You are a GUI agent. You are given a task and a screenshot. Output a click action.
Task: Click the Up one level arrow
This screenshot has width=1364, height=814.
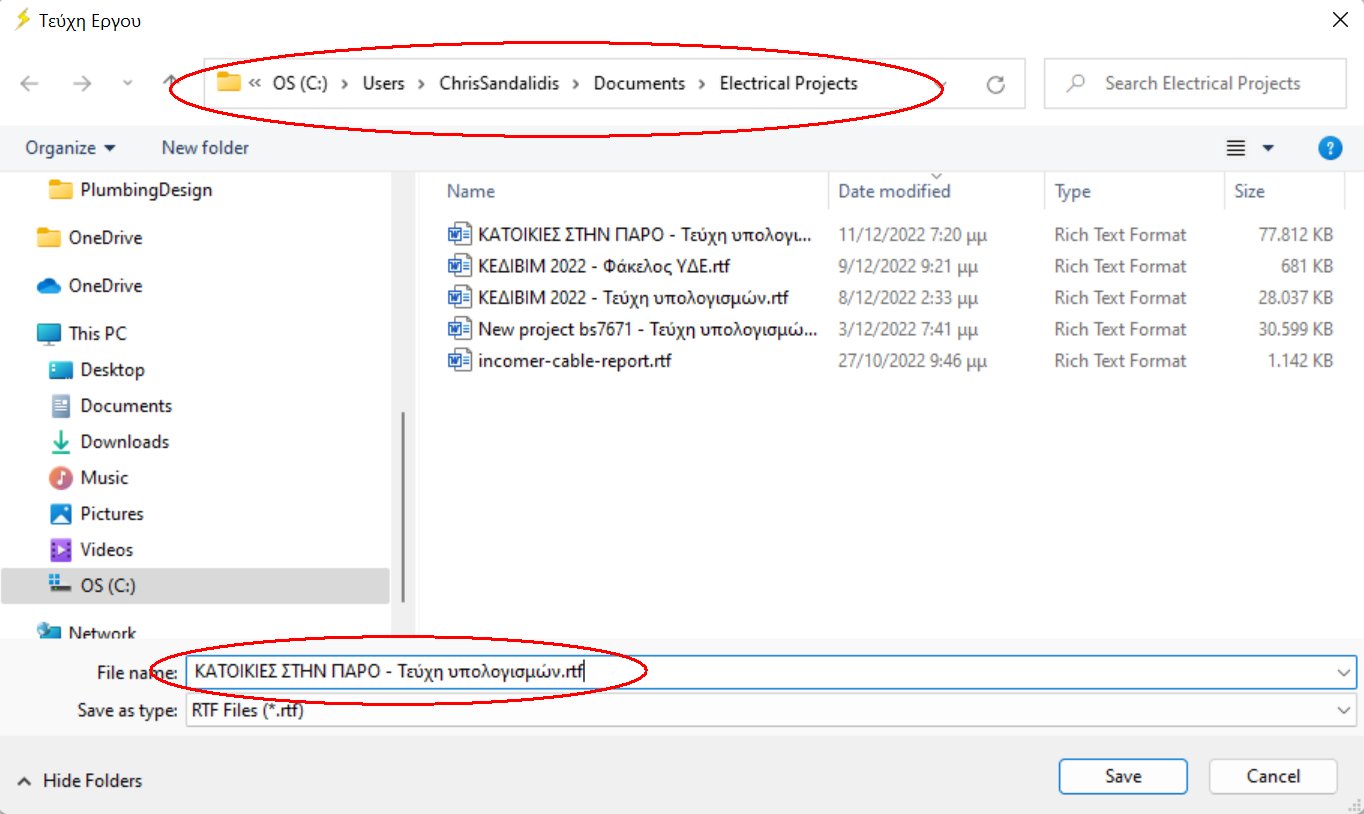pos(171,84)
